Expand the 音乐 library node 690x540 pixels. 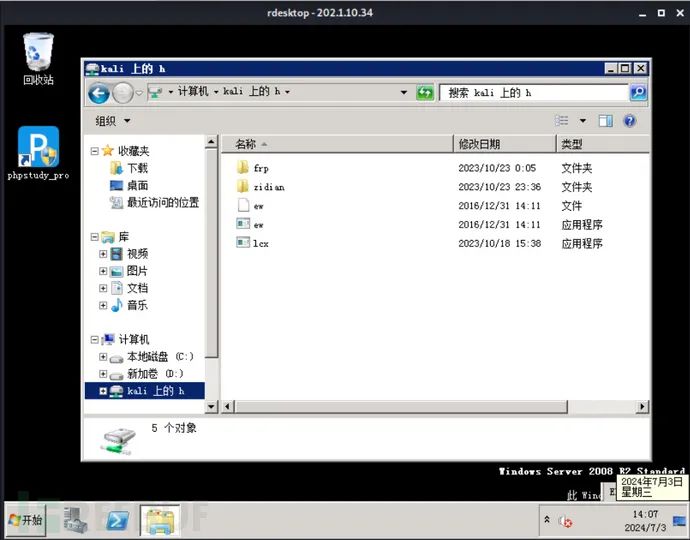tap(103, 305)
